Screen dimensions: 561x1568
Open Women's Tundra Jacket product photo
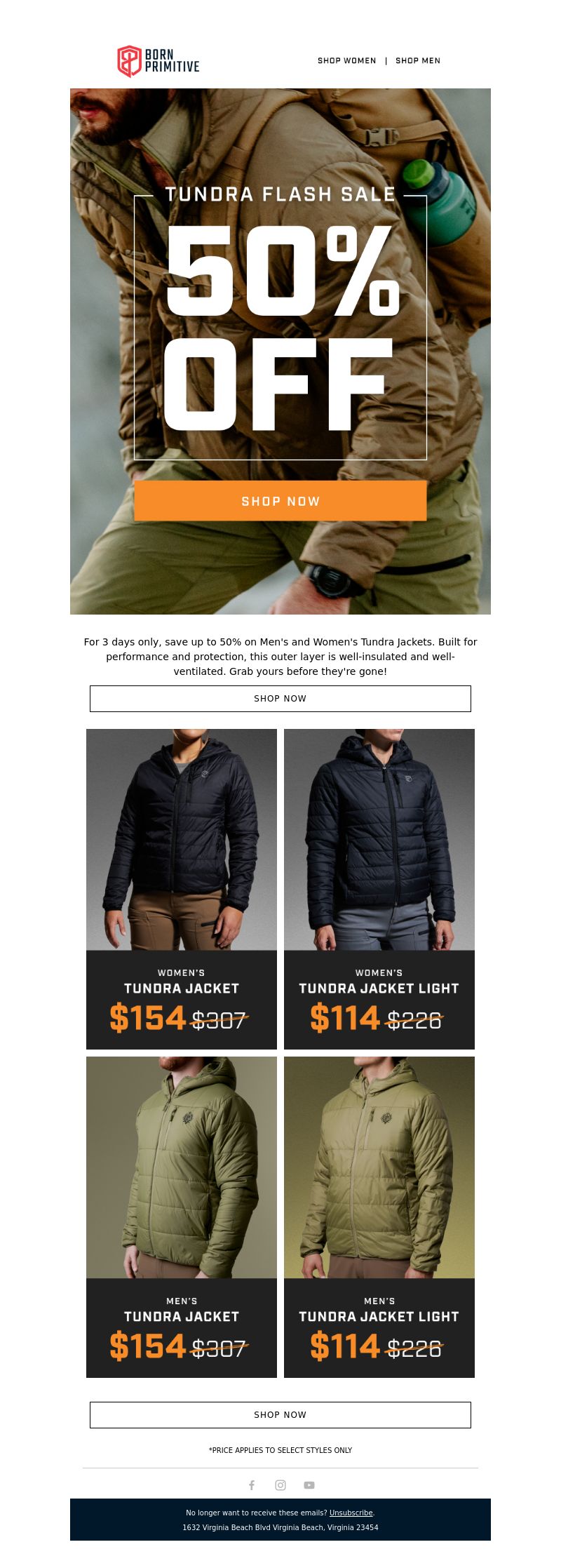coord(182,840)
